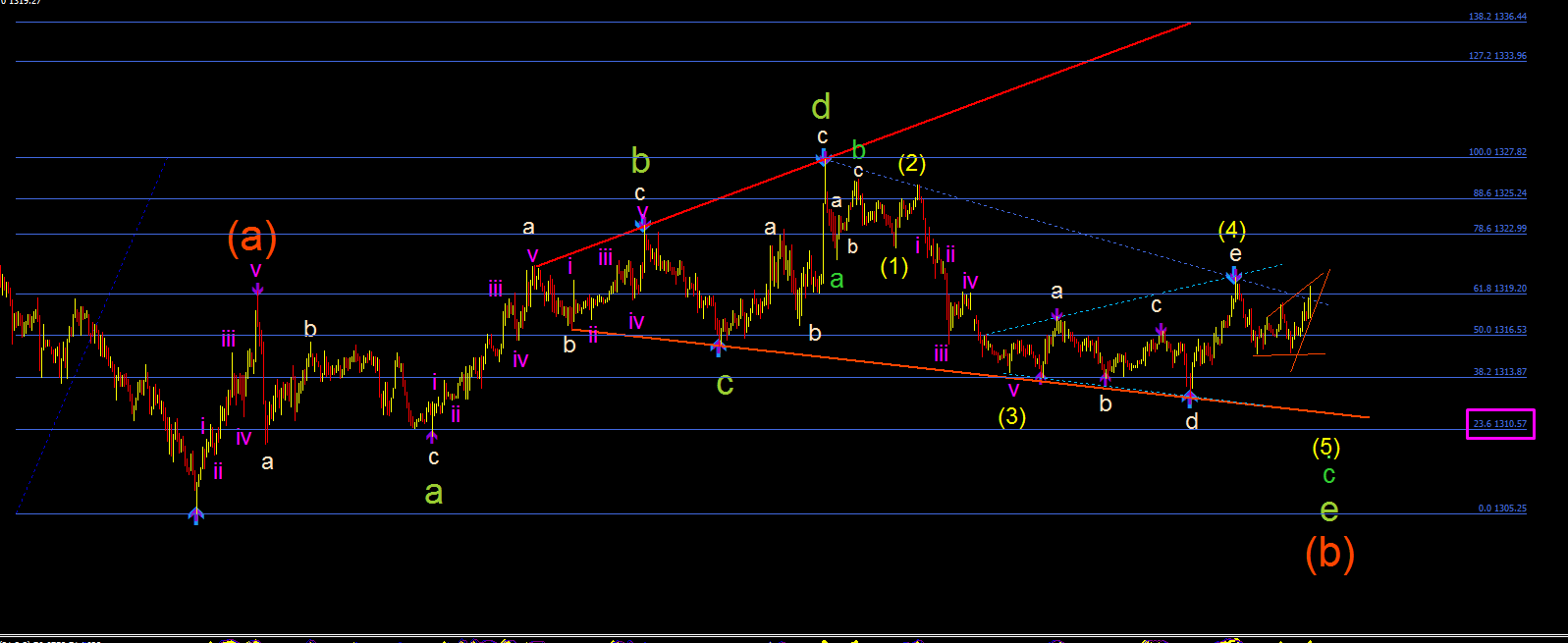Select the up arrow above white d label
The height and width of the screenshot is (643, 1568).
coord(1190,399)
